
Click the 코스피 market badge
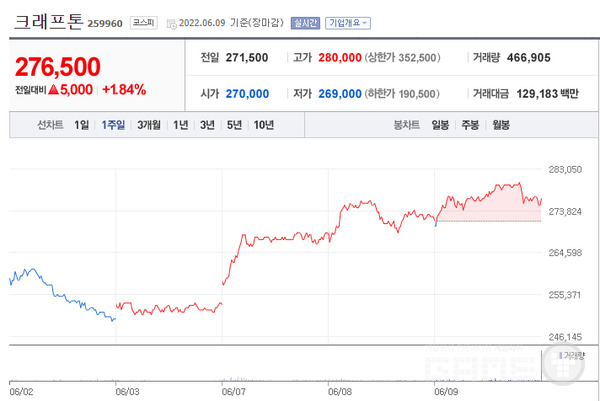(x=146, y=22)
